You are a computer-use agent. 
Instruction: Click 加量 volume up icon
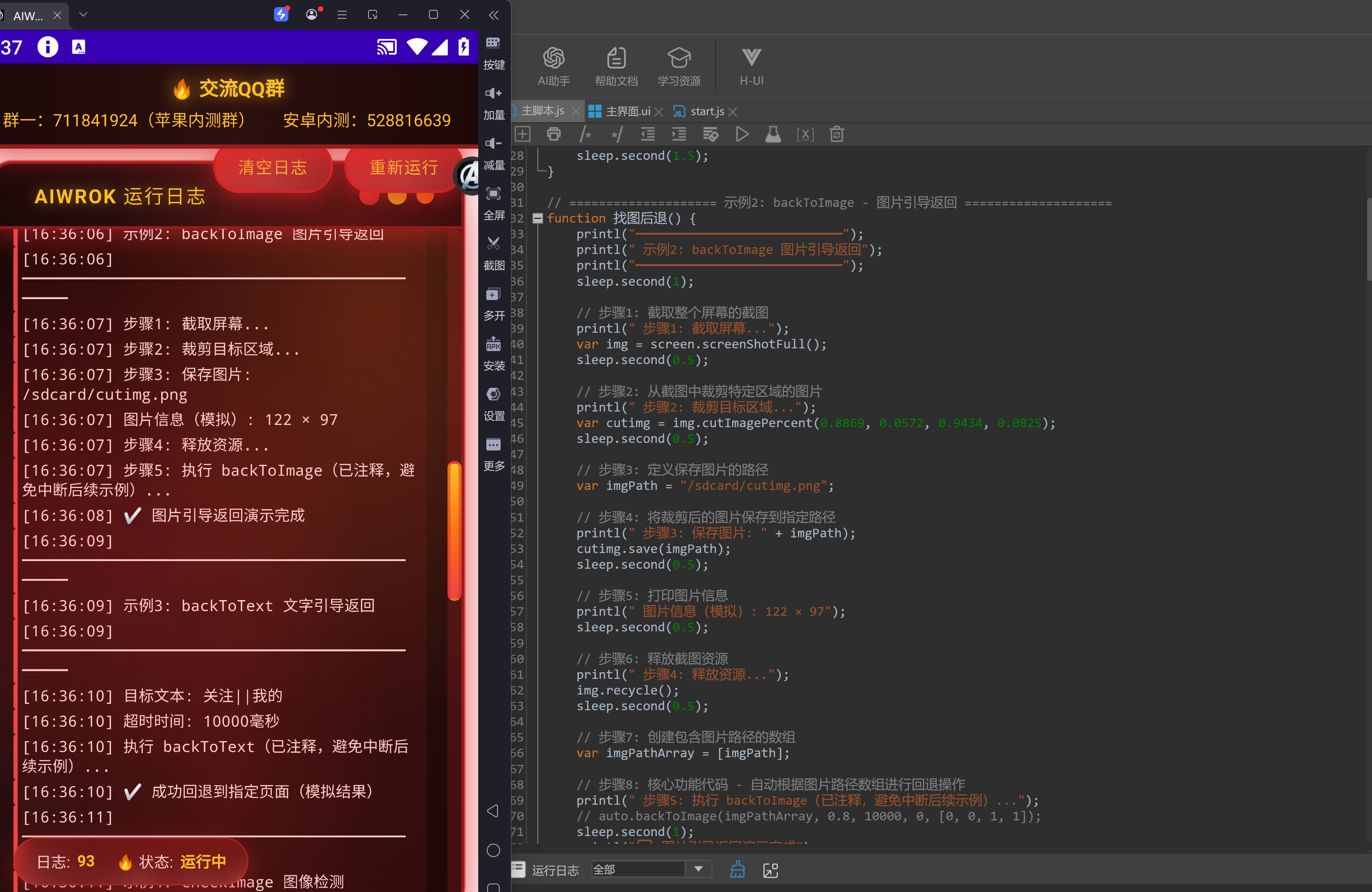pyautogui.click(x=493, y=103)
